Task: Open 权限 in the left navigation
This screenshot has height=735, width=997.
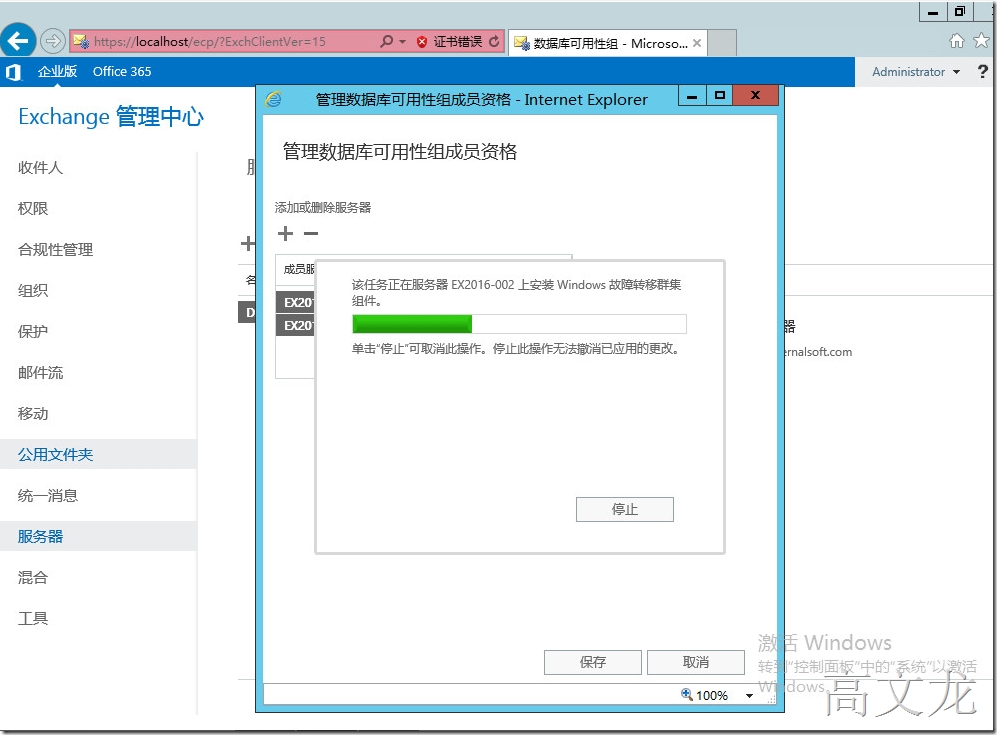Action: pyautogui.click(x=33, y=209)
